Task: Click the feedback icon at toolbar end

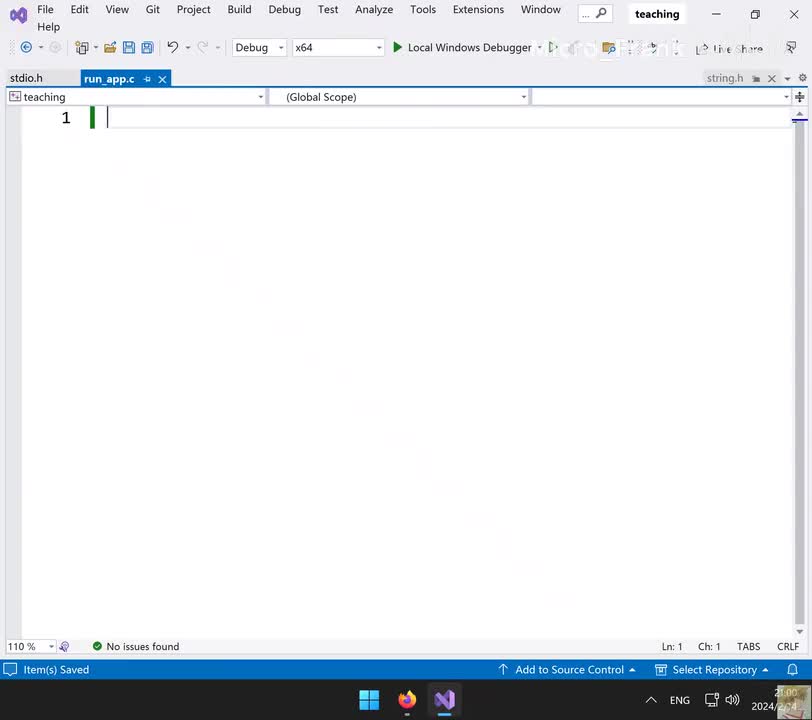Action: tap(791, 48)
